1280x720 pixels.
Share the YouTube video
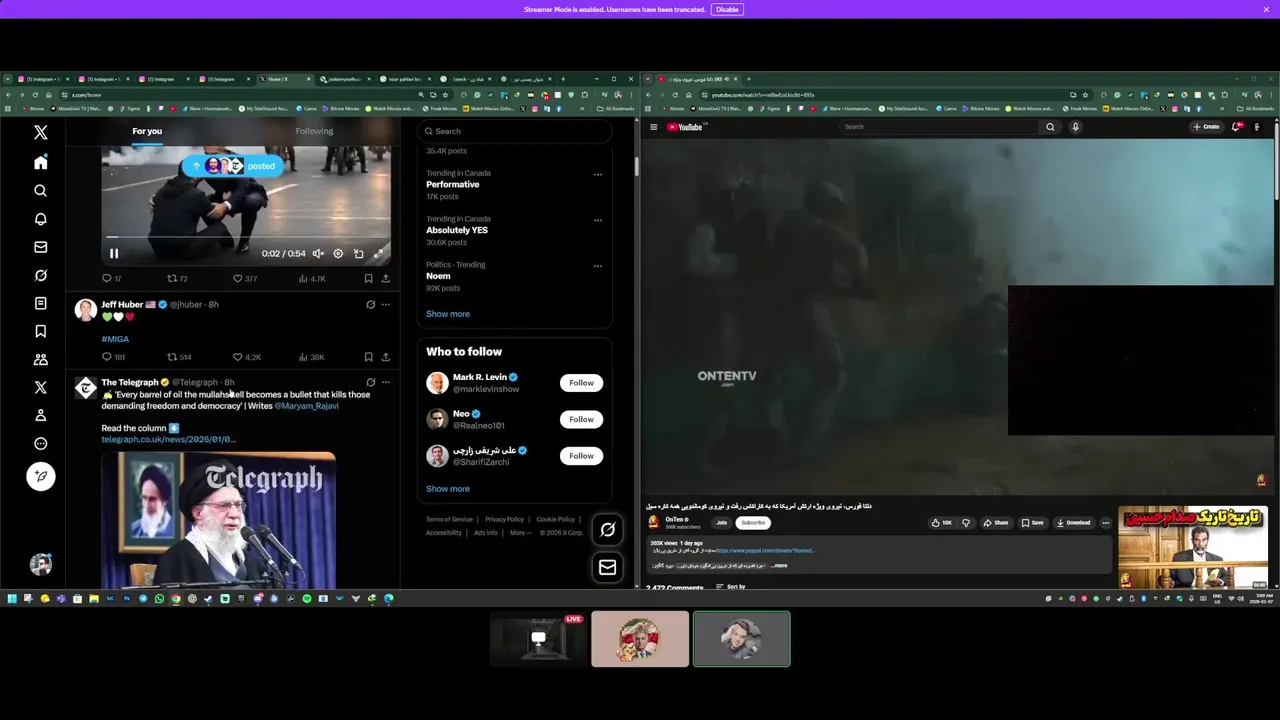click(996, 523)
